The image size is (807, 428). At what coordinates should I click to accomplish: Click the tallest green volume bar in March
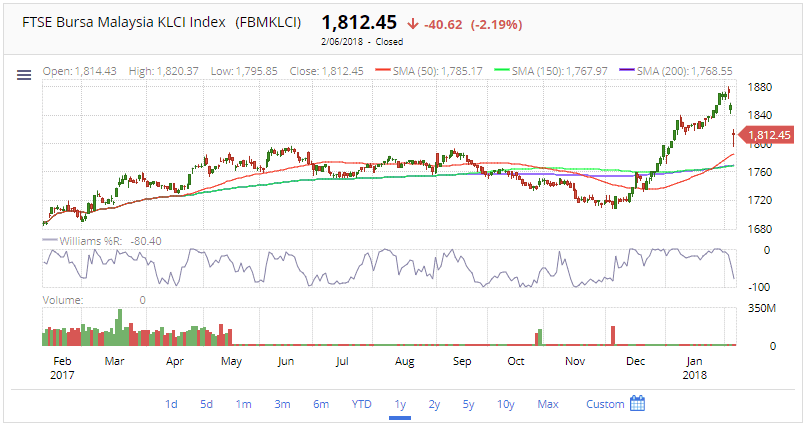click(120, 327)
